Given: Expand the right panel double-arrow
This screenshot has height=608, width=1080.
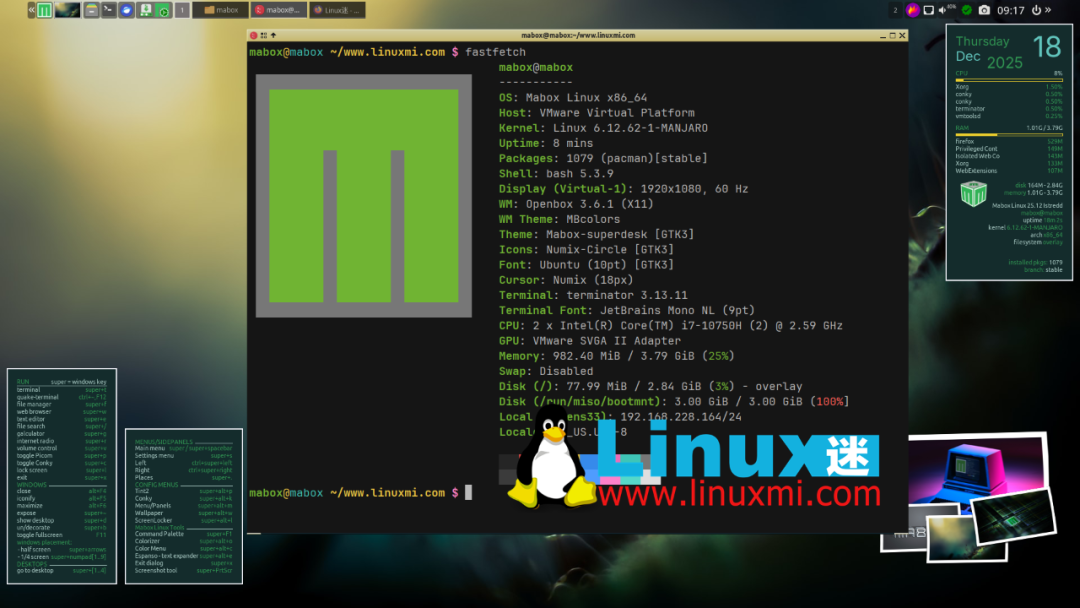Looking at the screenshot, I should [1048, 10].
